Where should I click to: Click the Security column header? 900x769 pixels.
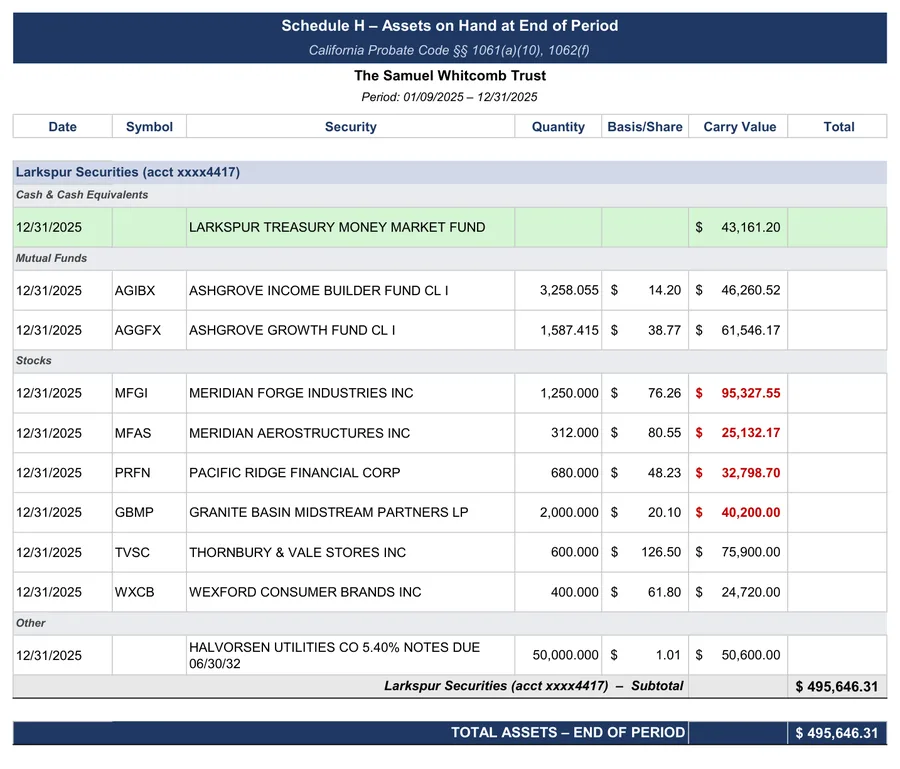351,127
